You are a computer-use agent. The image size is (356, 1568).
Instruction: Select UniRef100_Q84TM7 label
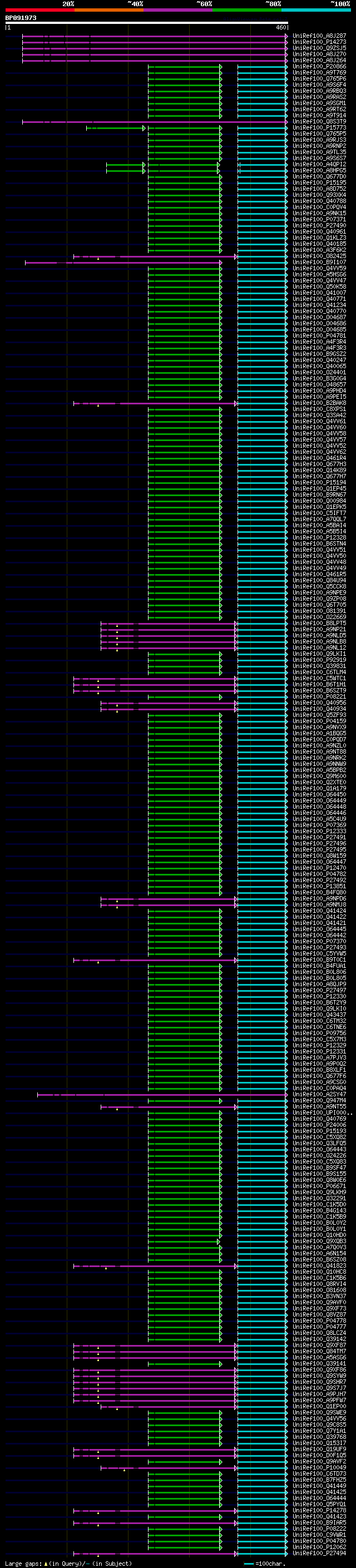click(319, 1351)
